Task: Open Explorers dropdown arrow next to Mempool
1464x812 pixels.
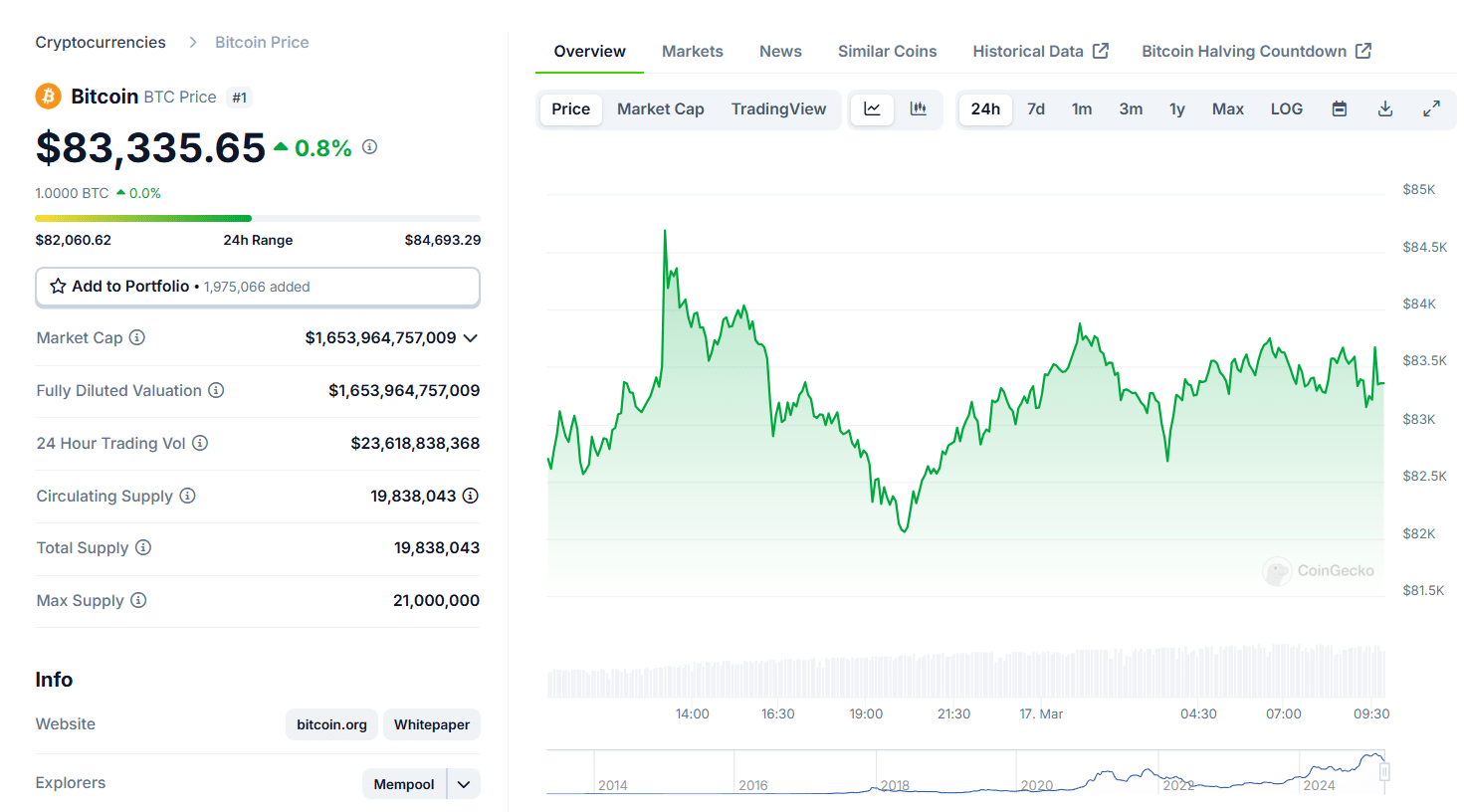Action: pyautogui.click(x=464, y=784)
